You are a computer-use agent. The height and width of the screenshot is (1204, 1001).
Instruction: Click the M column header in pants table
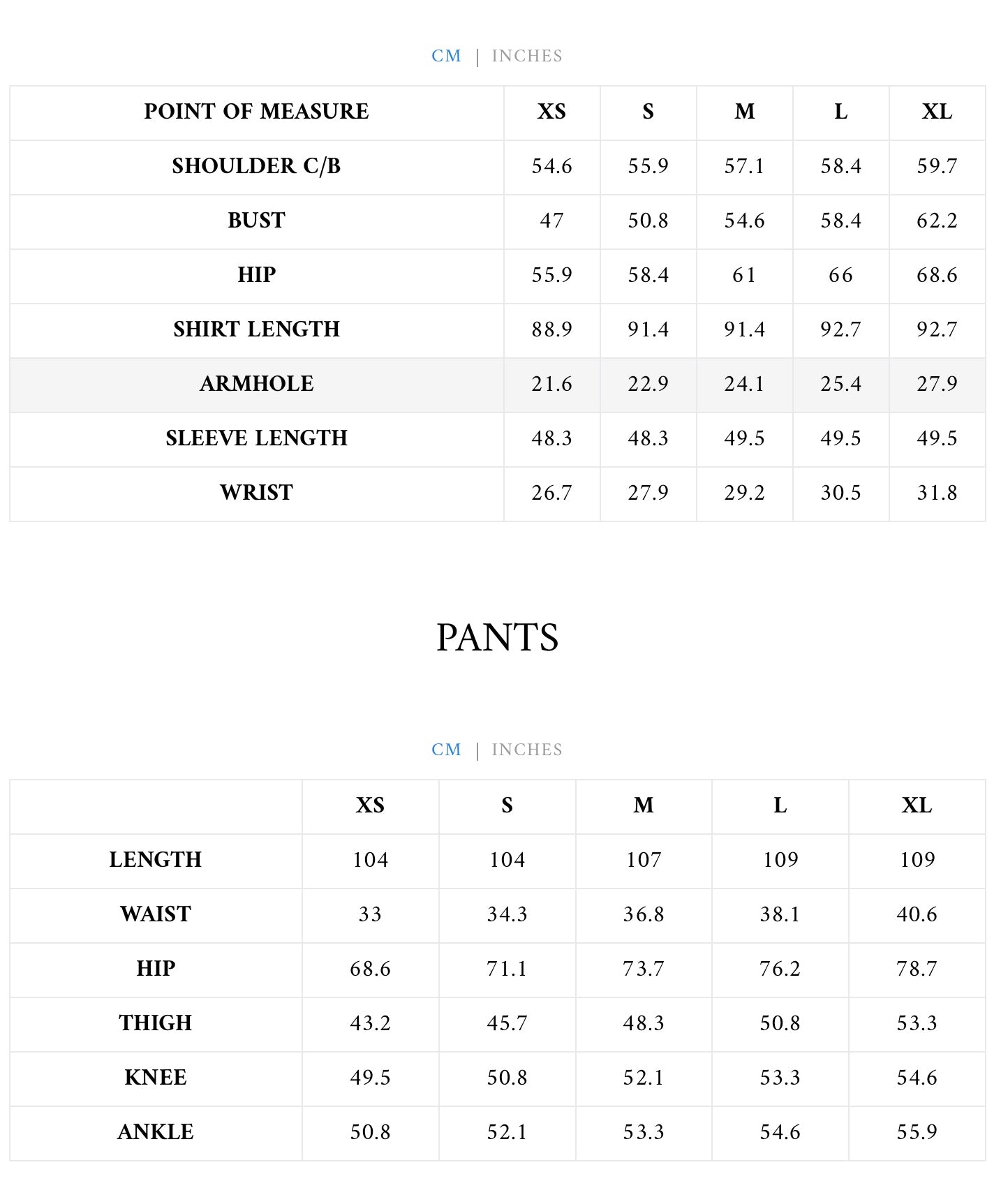point(644,805)
